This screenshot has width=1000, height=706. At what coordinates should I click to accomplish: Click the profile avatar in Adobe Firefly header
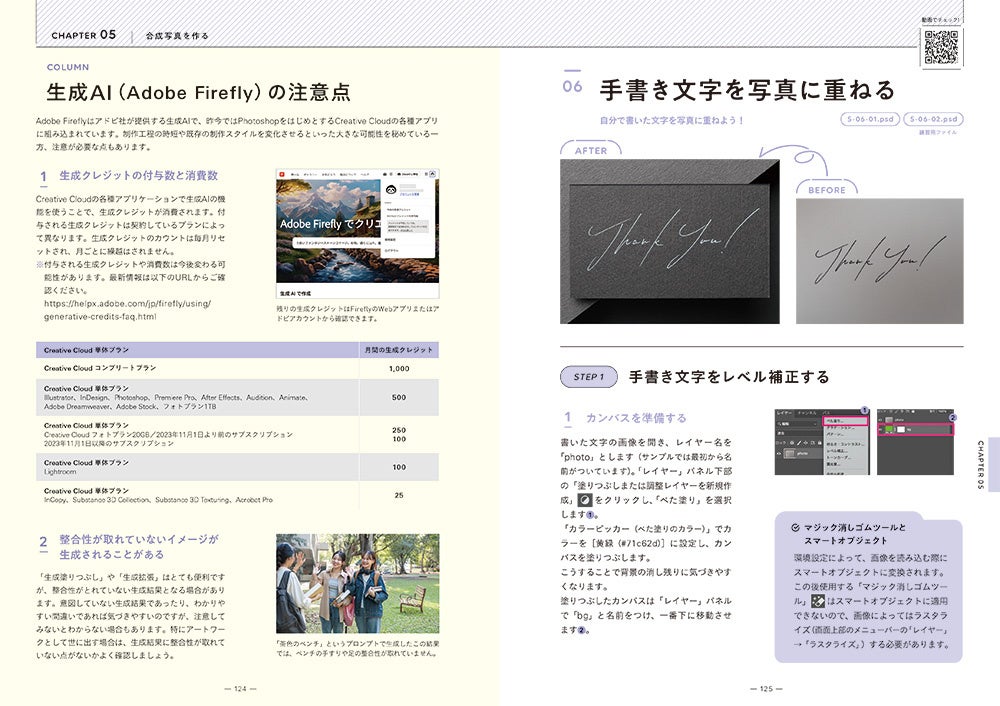point(432,173)
